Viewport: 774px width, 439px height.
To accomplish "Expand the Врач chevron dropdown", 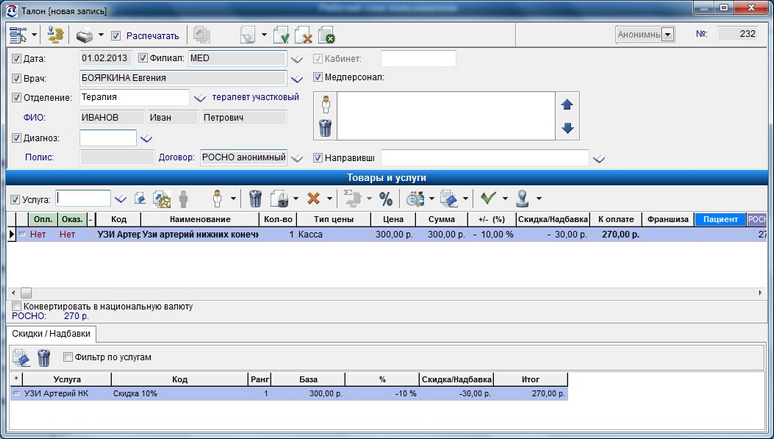I will pyautogui.click(x=297, y=80).
